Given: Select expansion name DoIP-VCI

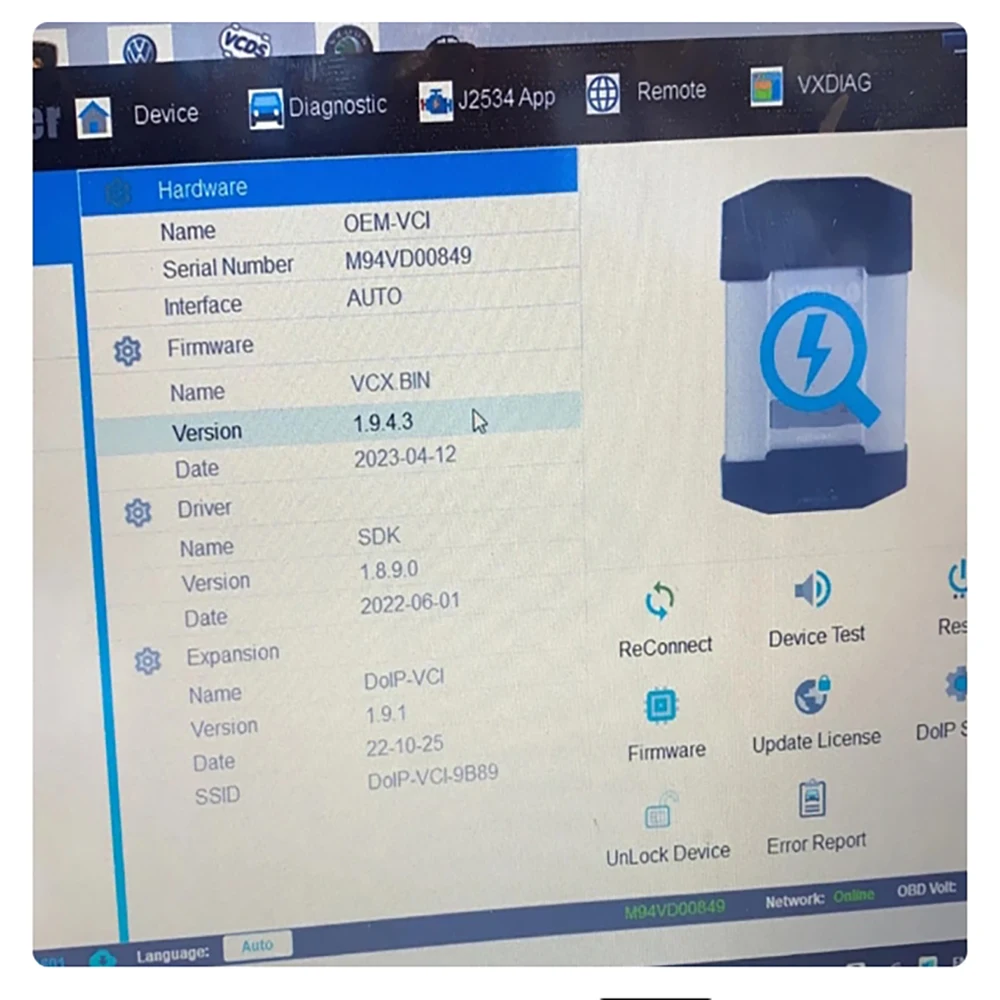Looking at the screenshot, I should [x=404, y=679].
